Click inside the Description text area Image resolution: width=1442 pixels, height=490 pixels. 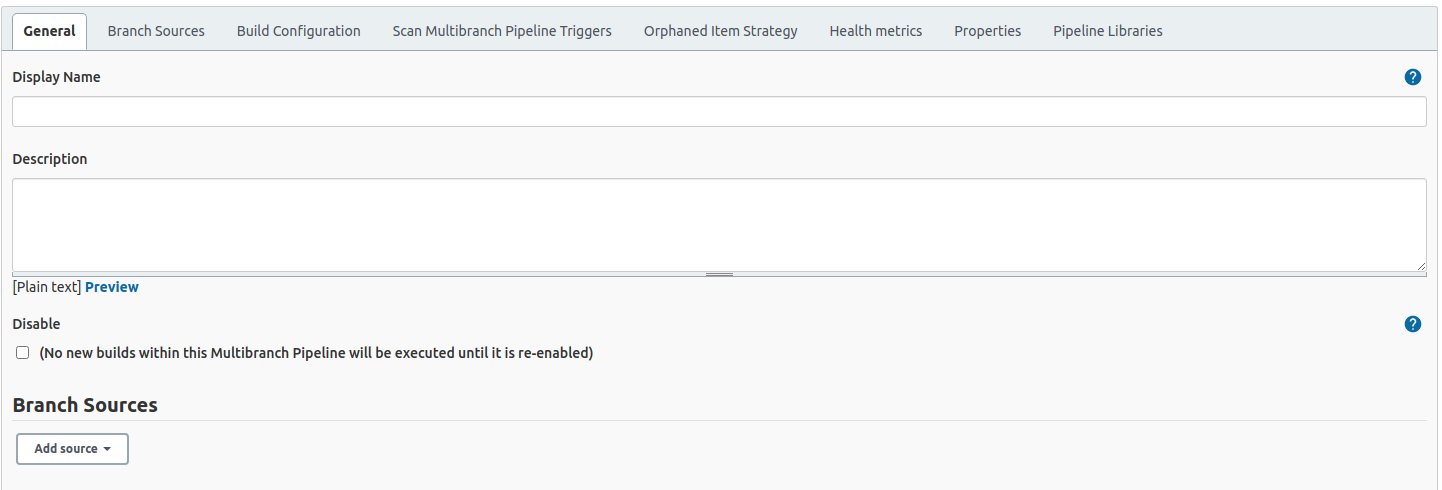click(x=719, y=224)
